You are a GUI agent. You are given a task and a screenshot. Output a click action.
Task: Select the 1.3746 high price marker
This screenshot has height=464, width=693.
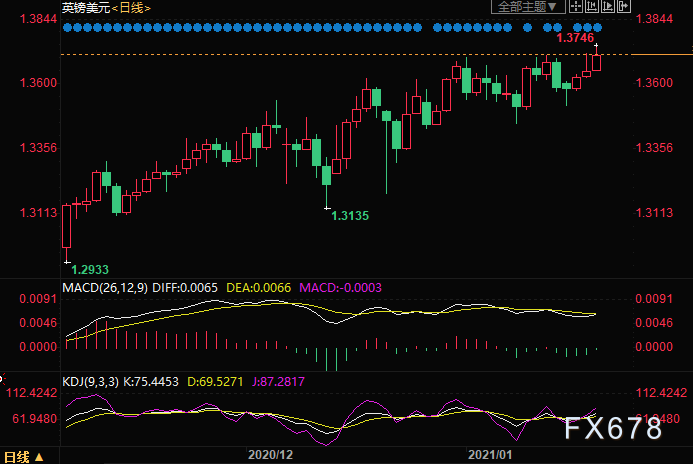pos(575,38)
